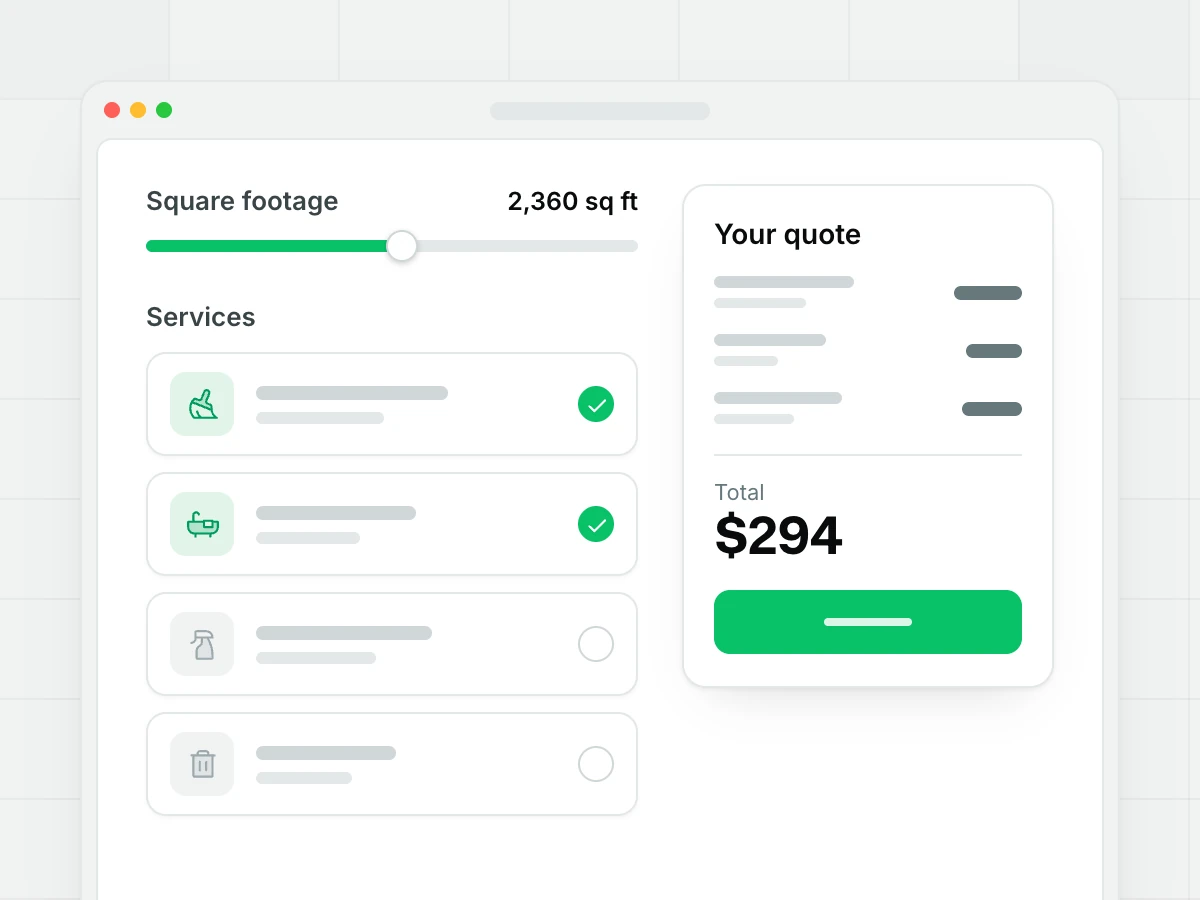
Task: Click the spray bottle service icon
Action: coord(202,644)
